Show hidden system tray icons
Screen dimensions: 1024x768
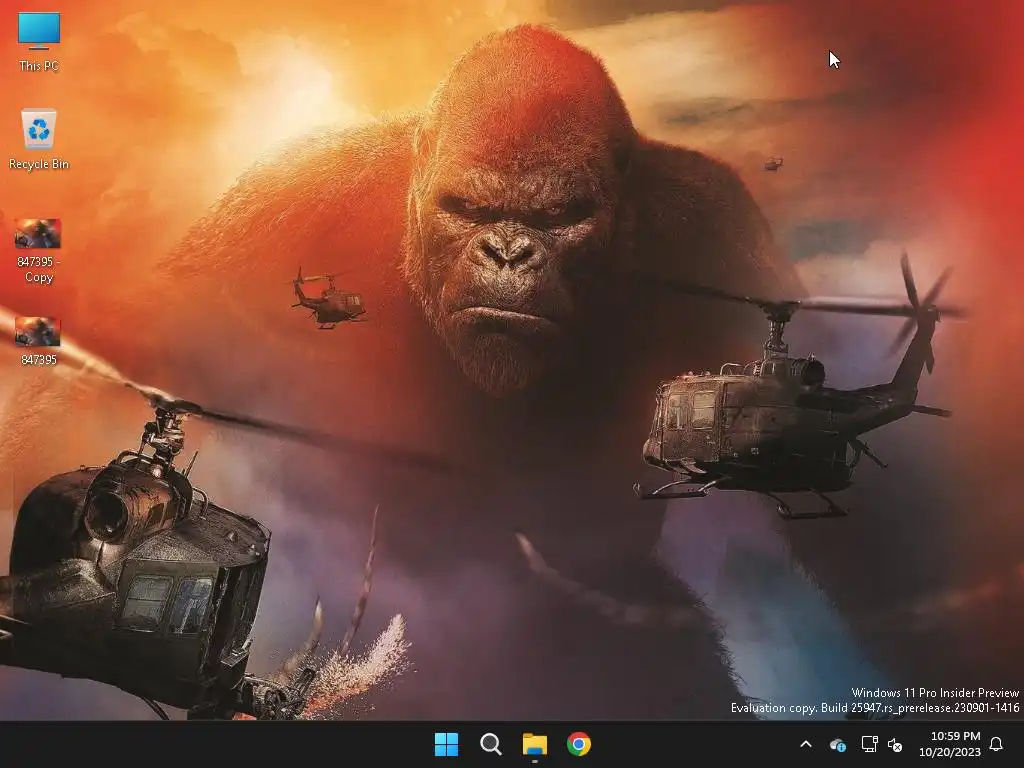pyautogui.click(x=806, y=744)
